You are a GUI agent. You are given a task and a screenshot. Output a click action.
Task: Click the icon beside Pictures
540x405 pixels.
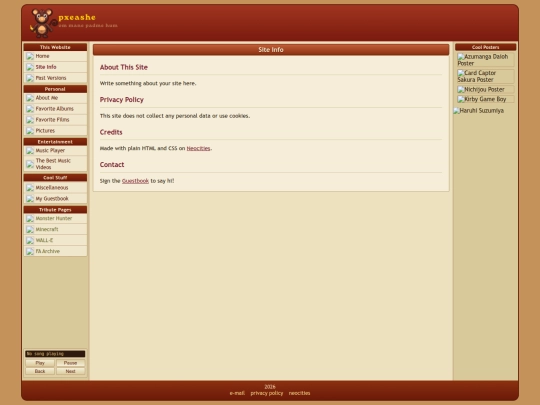click(30, 131)
